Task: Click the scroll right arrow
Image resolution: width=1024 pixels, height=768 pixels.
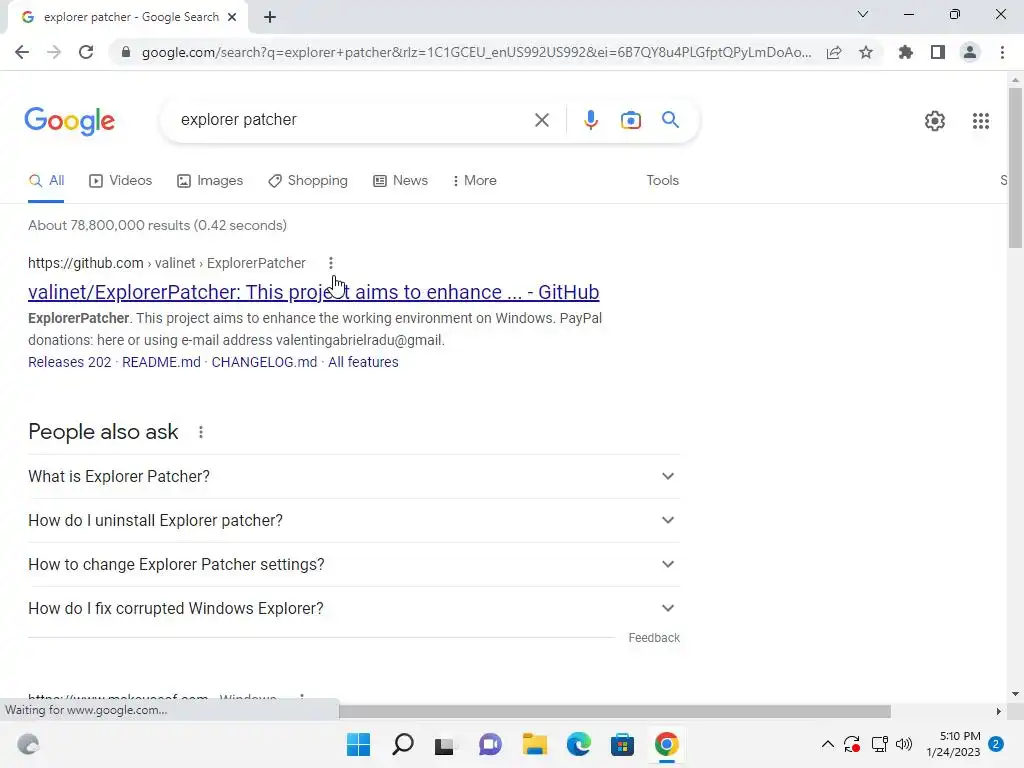Action: pos(998,711)
